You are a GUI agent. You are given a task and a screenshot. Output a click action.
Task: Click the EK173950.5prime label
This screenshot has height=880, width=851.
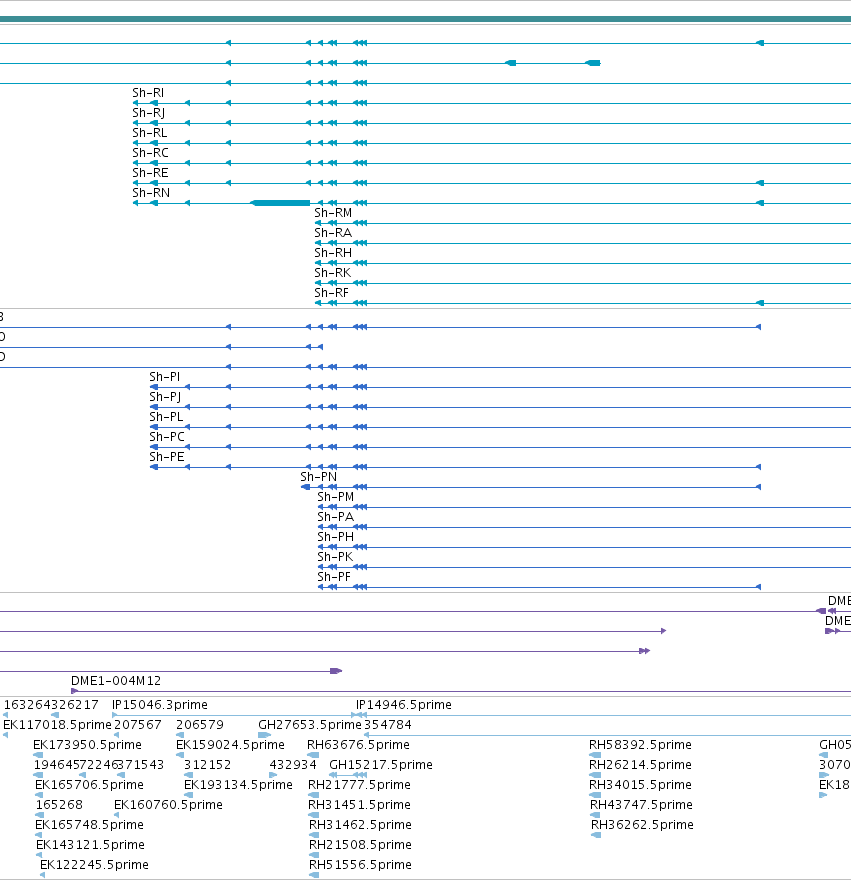tap(88, 745)
